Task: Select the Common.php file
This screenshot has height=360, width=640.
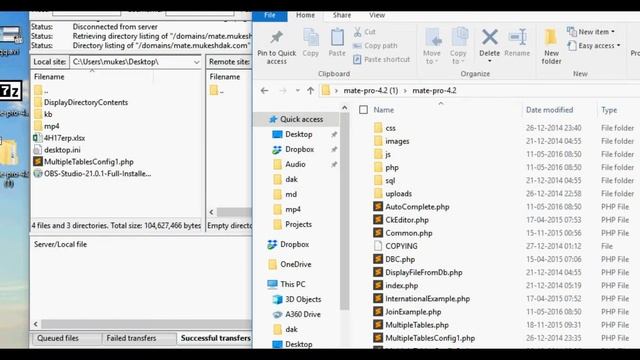Action: click(x=403, y=233)
